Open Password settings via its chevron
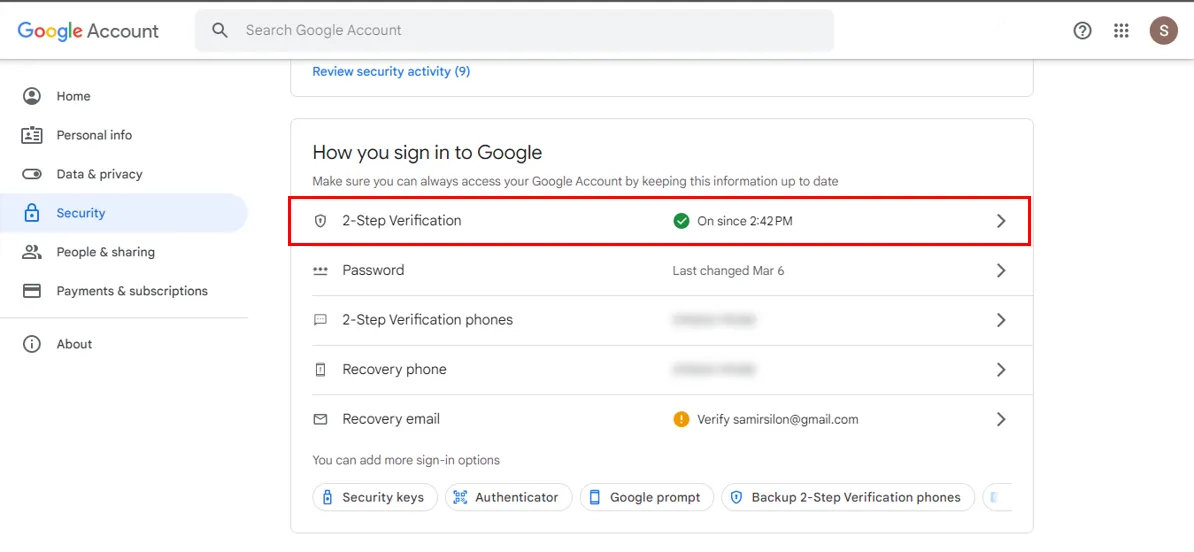 coord(1001,271)
